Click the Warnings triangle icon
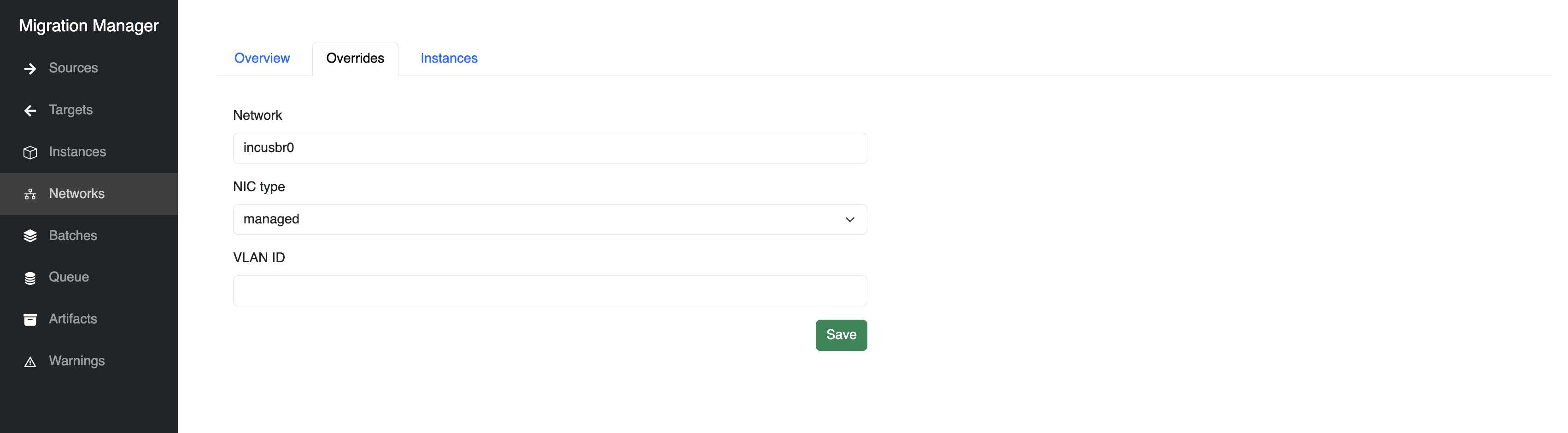This screenshot has width=1568, height=433. click(30, 361)
